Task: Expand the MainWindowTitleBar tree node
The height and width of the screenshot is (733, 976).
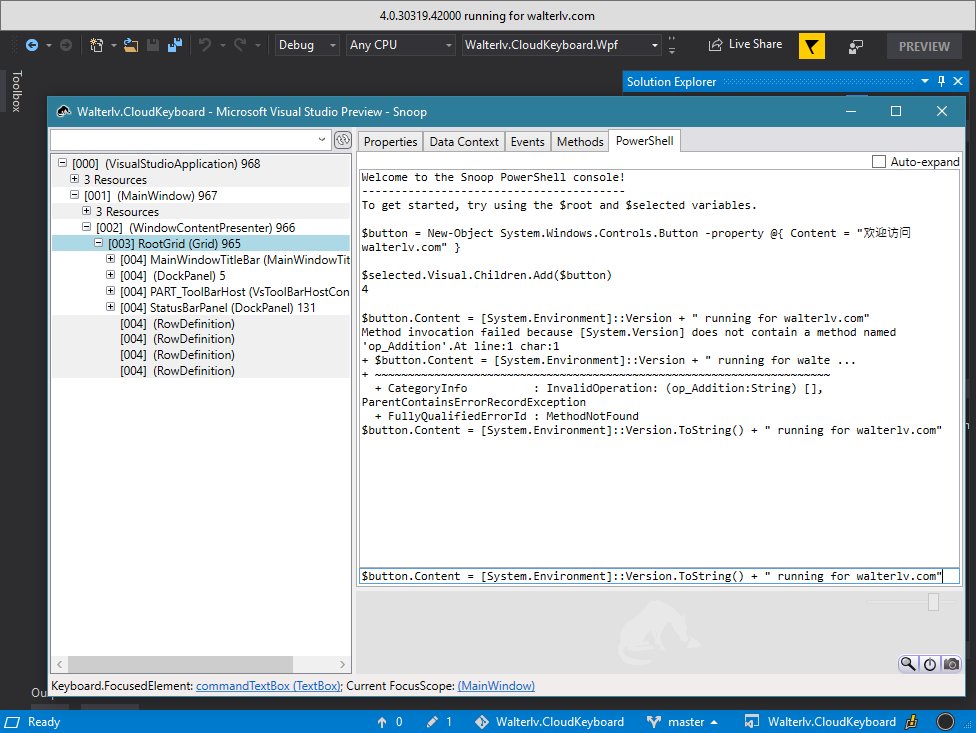Action: coord(111,260)
